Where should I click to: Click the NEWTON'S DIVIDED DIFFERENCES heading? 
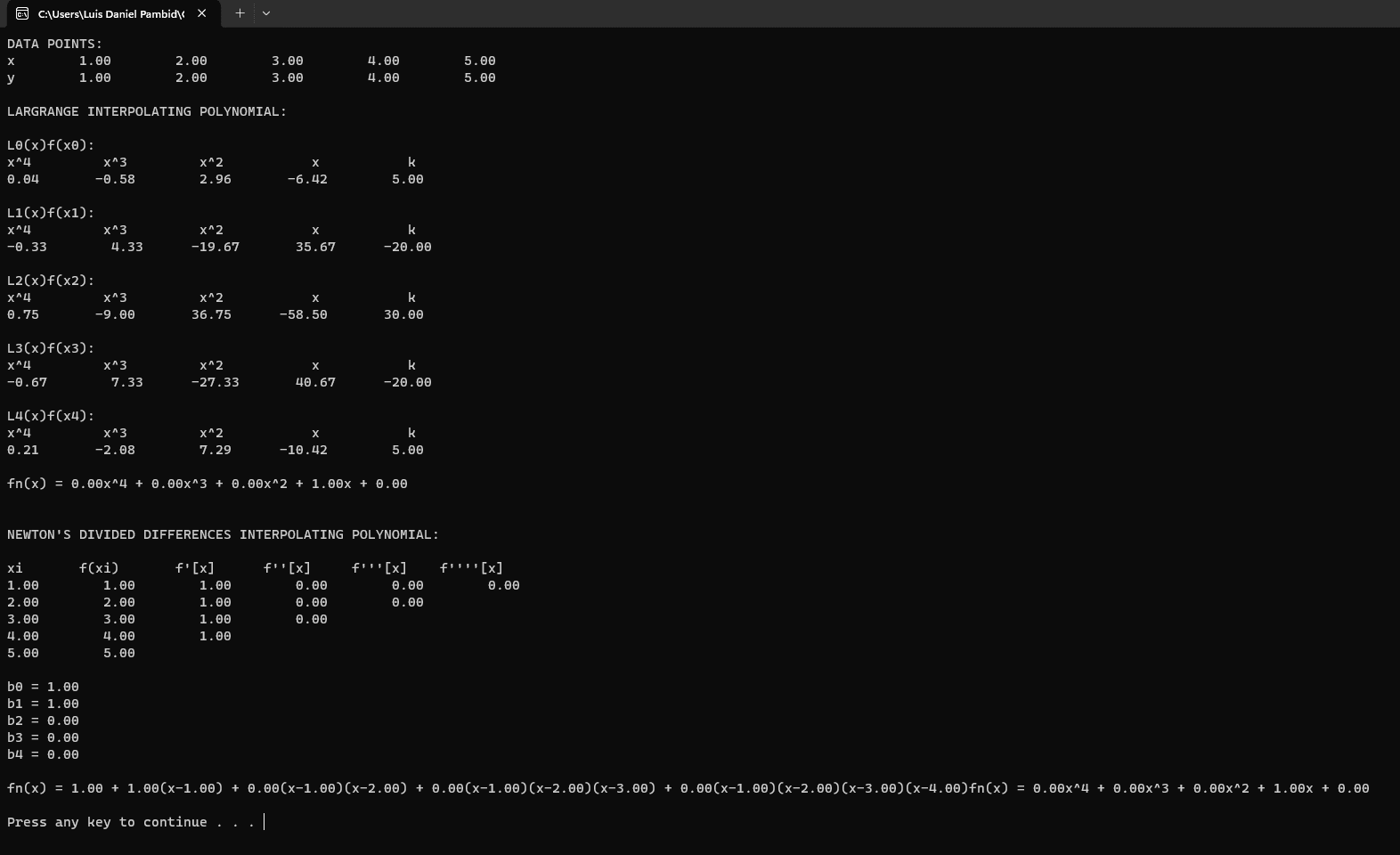223,534
